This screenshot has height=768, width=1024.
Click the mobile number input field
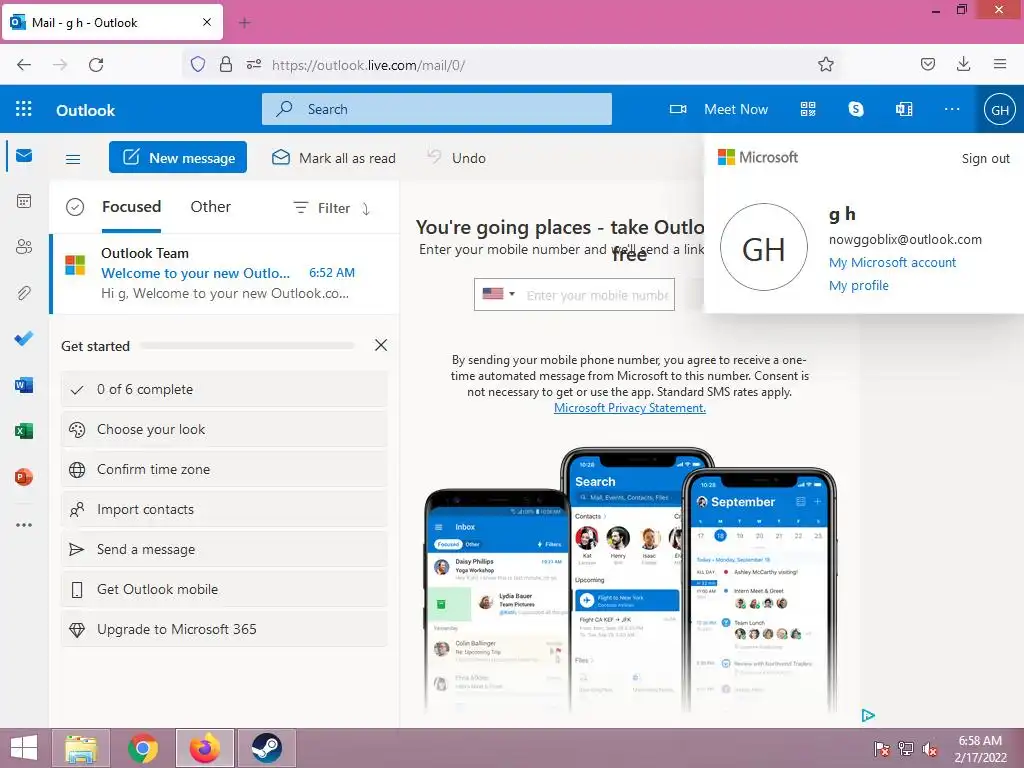point(598,295)
